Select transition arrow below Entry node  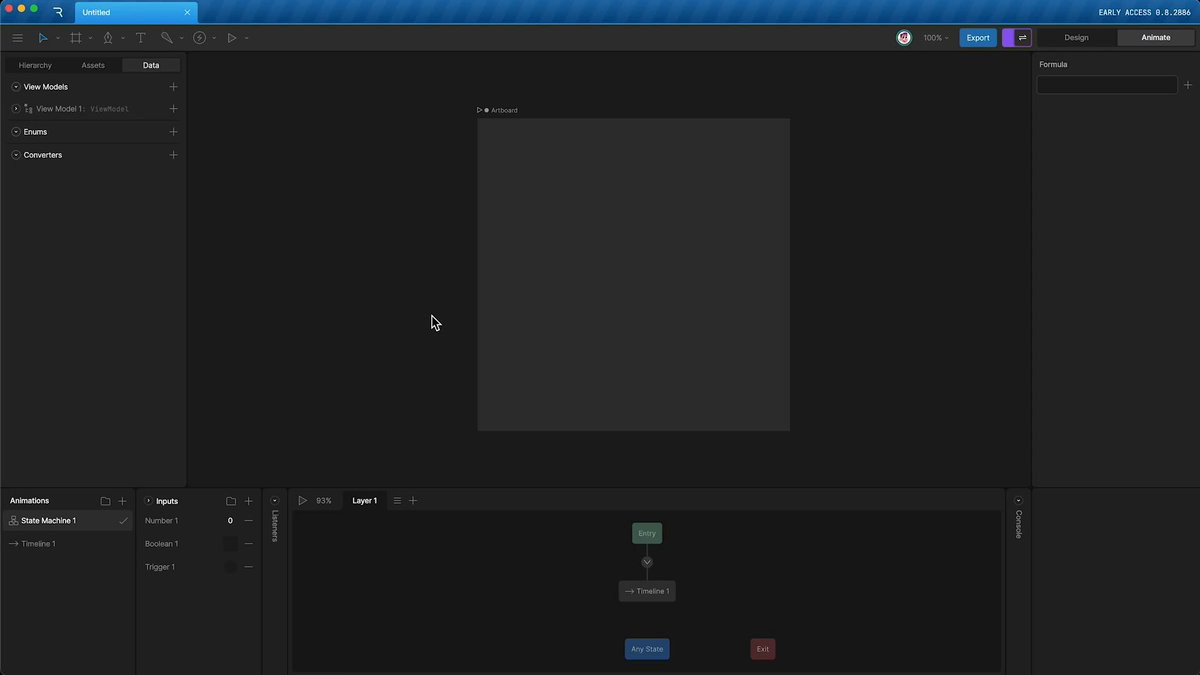[x=647, y=562]
